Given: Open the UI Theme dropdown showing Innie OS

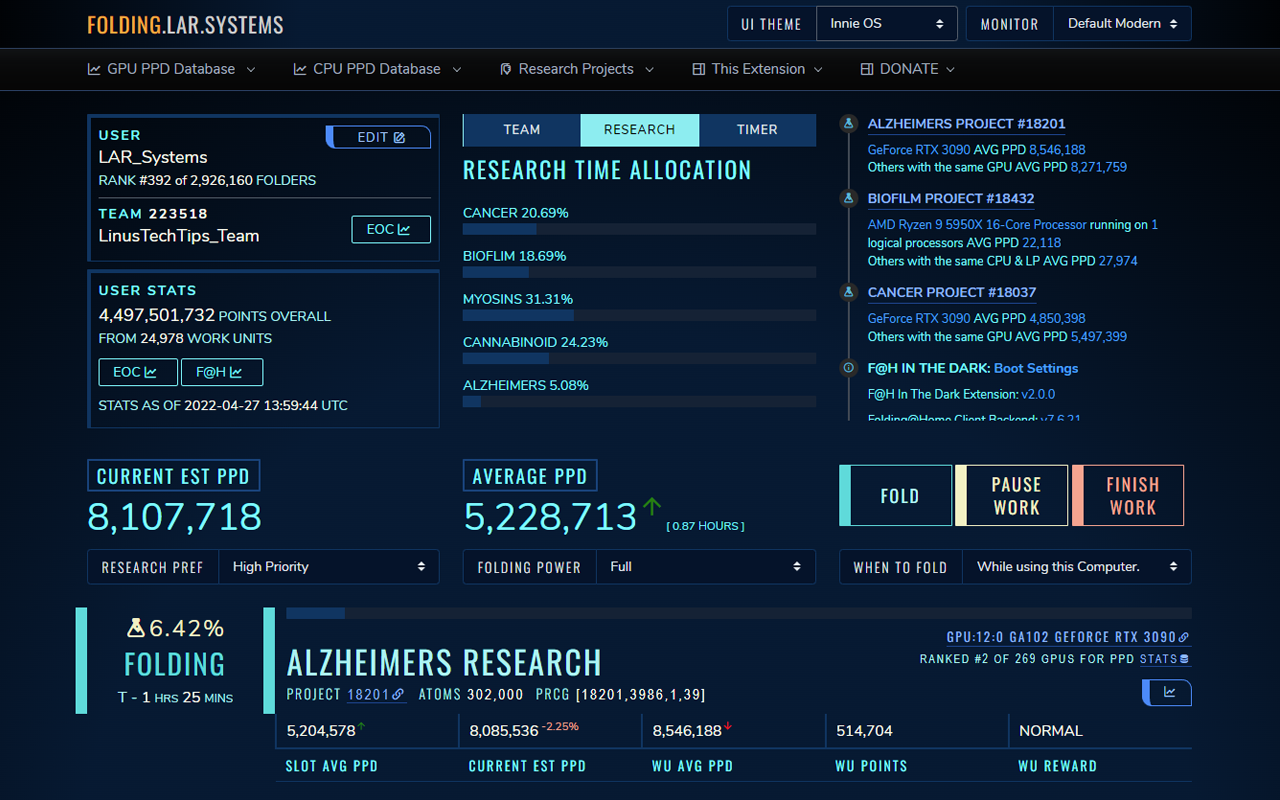Looking at the screenshot, I should point(886,24).
